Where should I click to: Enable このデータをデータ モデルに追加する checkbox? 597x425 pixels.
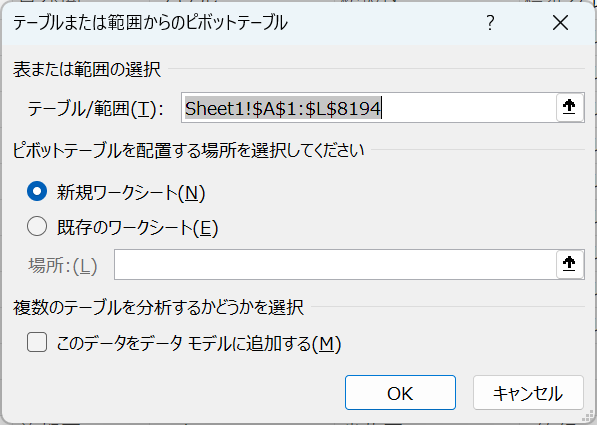[x=37, y=342]
